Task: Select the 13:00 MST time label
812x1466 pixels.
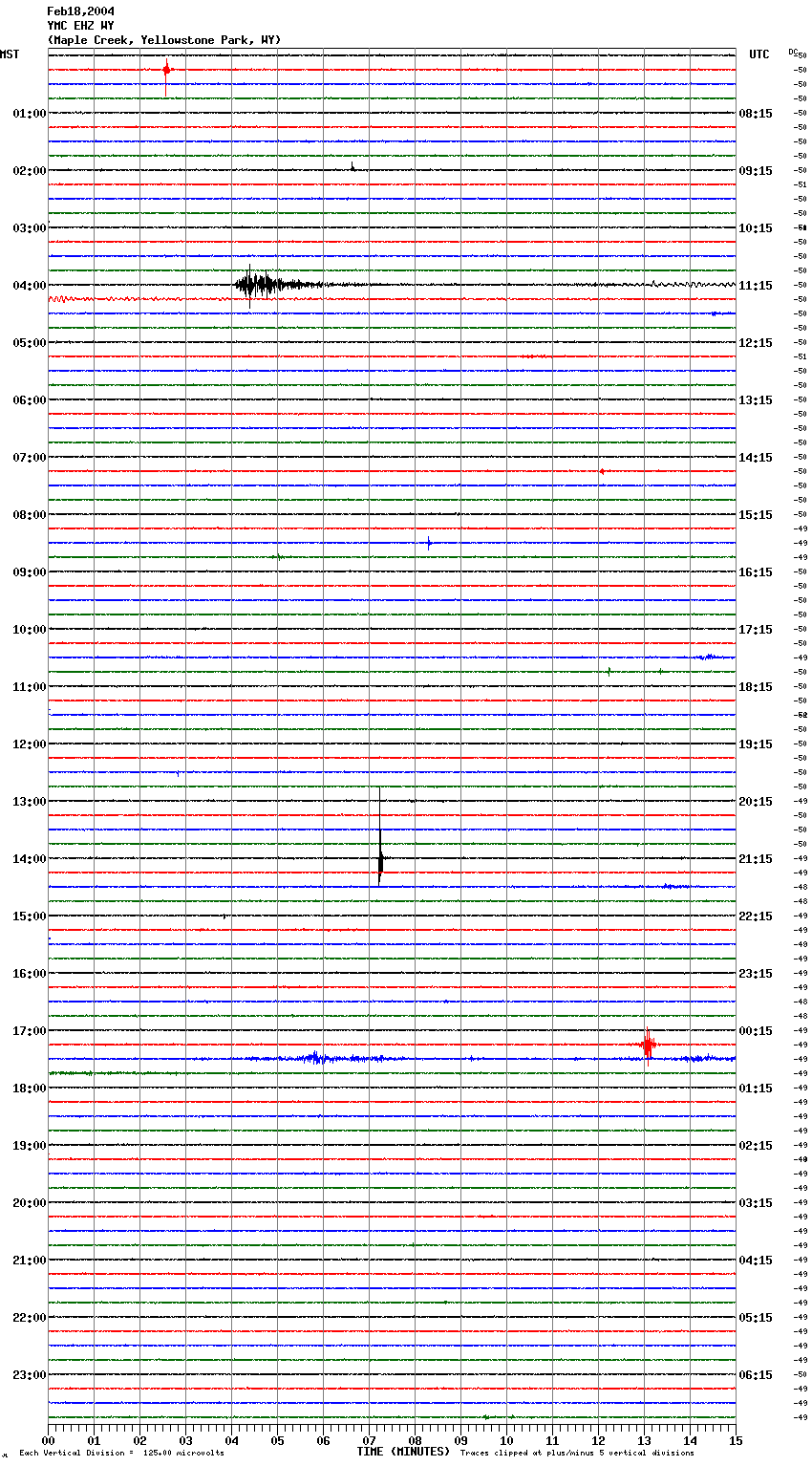Action: coord(30,802)
